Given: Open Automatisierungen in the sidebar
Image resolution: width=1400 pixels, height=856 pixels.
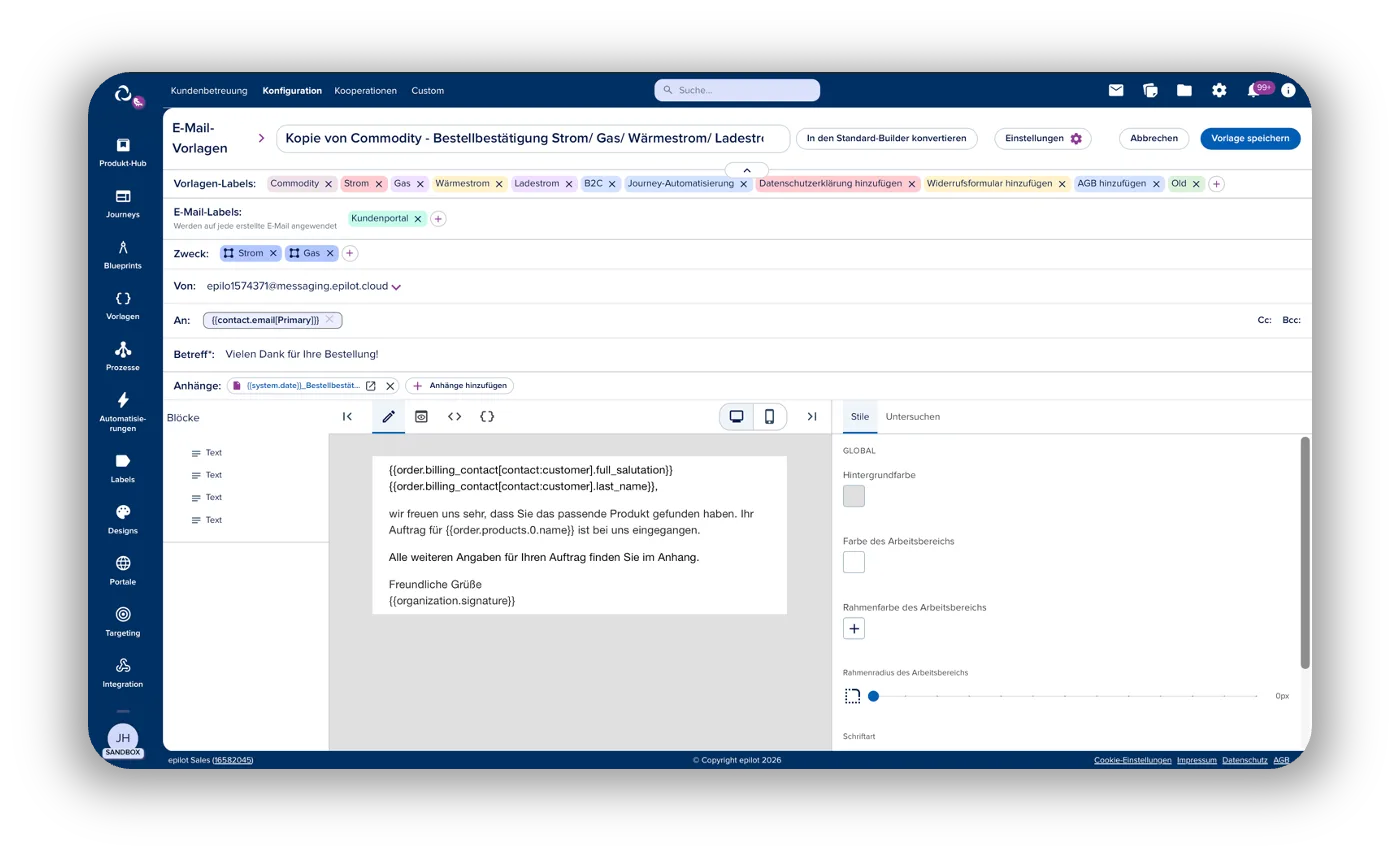Looking at the screenshot, I should click(123, 411).
